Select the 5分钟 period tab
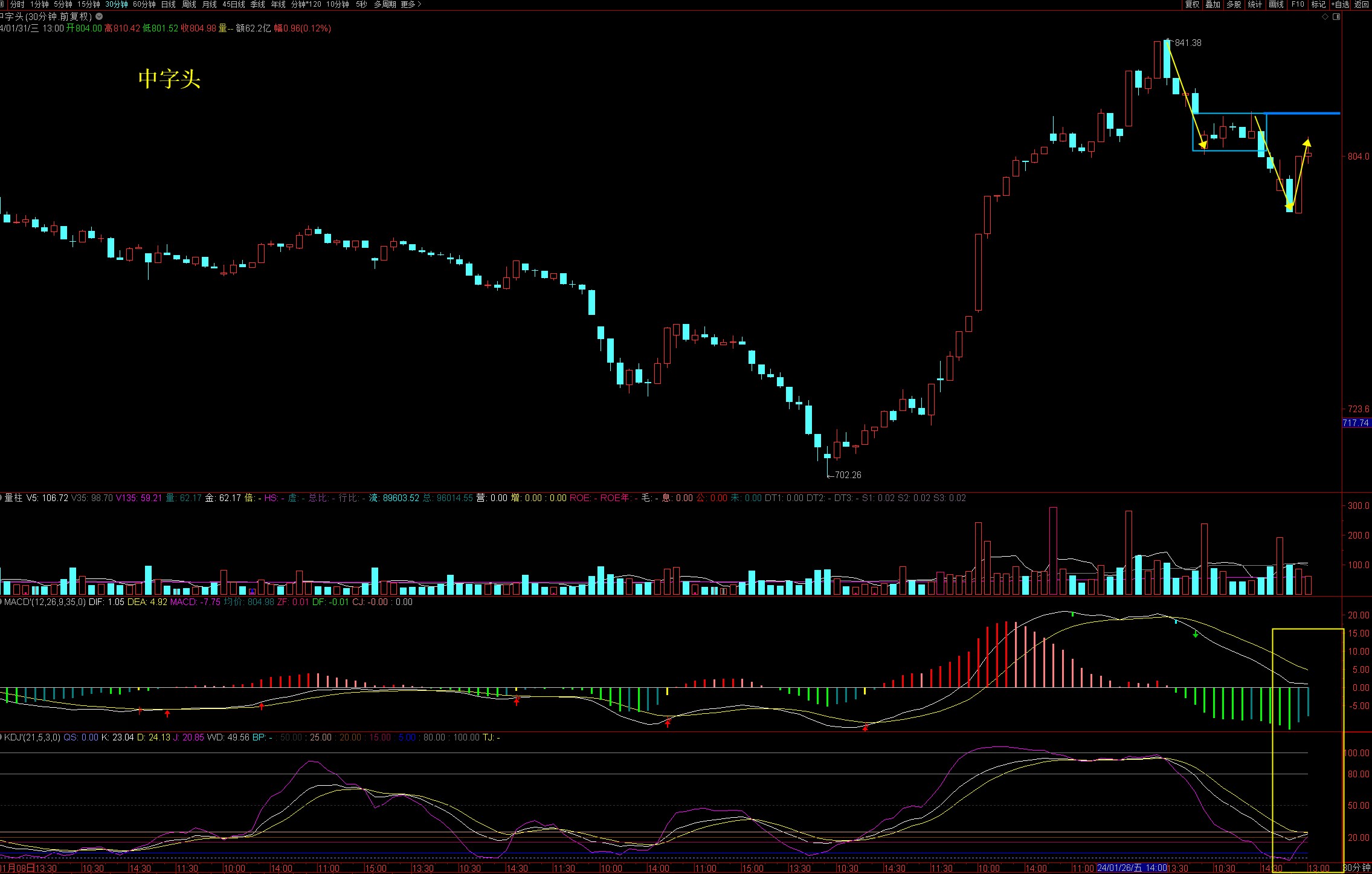The height and width of the screenshot is (874, 1372). point(63,4)
